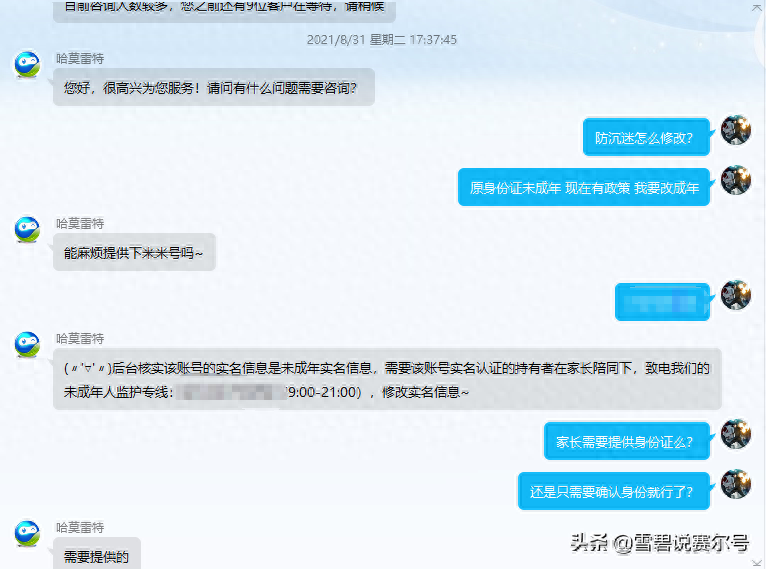Select the user avatar next to 家长需要提供身份证么?
This screenshot has height=569, width=766.
pos(736,434)
